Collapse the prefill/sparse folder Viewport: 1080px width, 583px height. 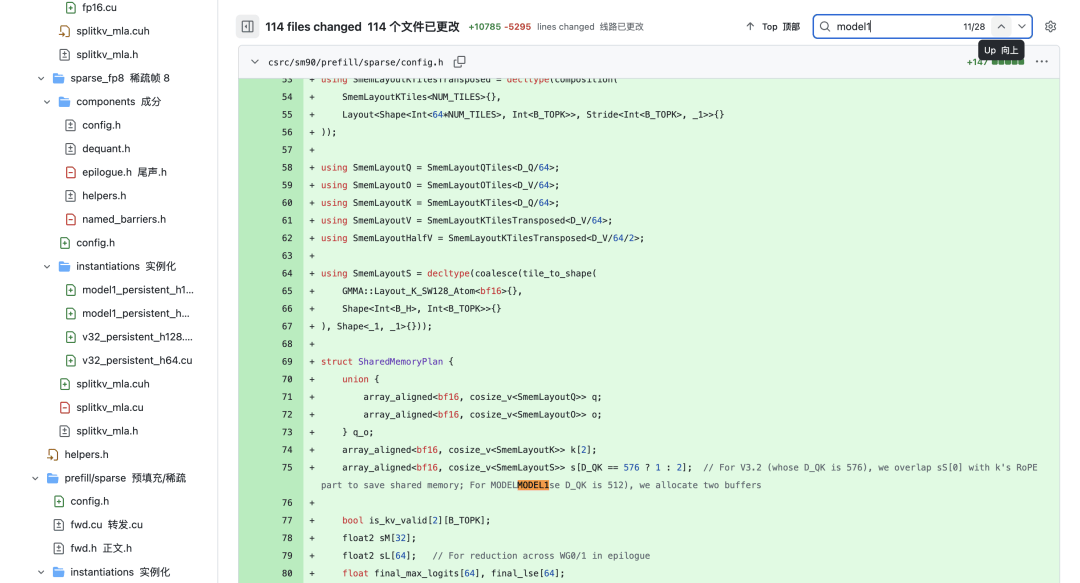point(35,478)
